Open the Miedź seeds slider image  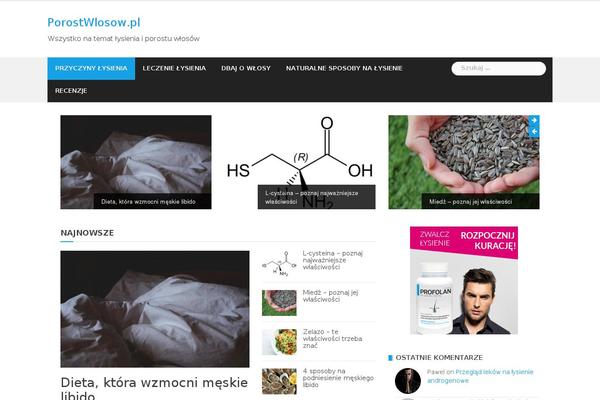click(x=464, y=162)
